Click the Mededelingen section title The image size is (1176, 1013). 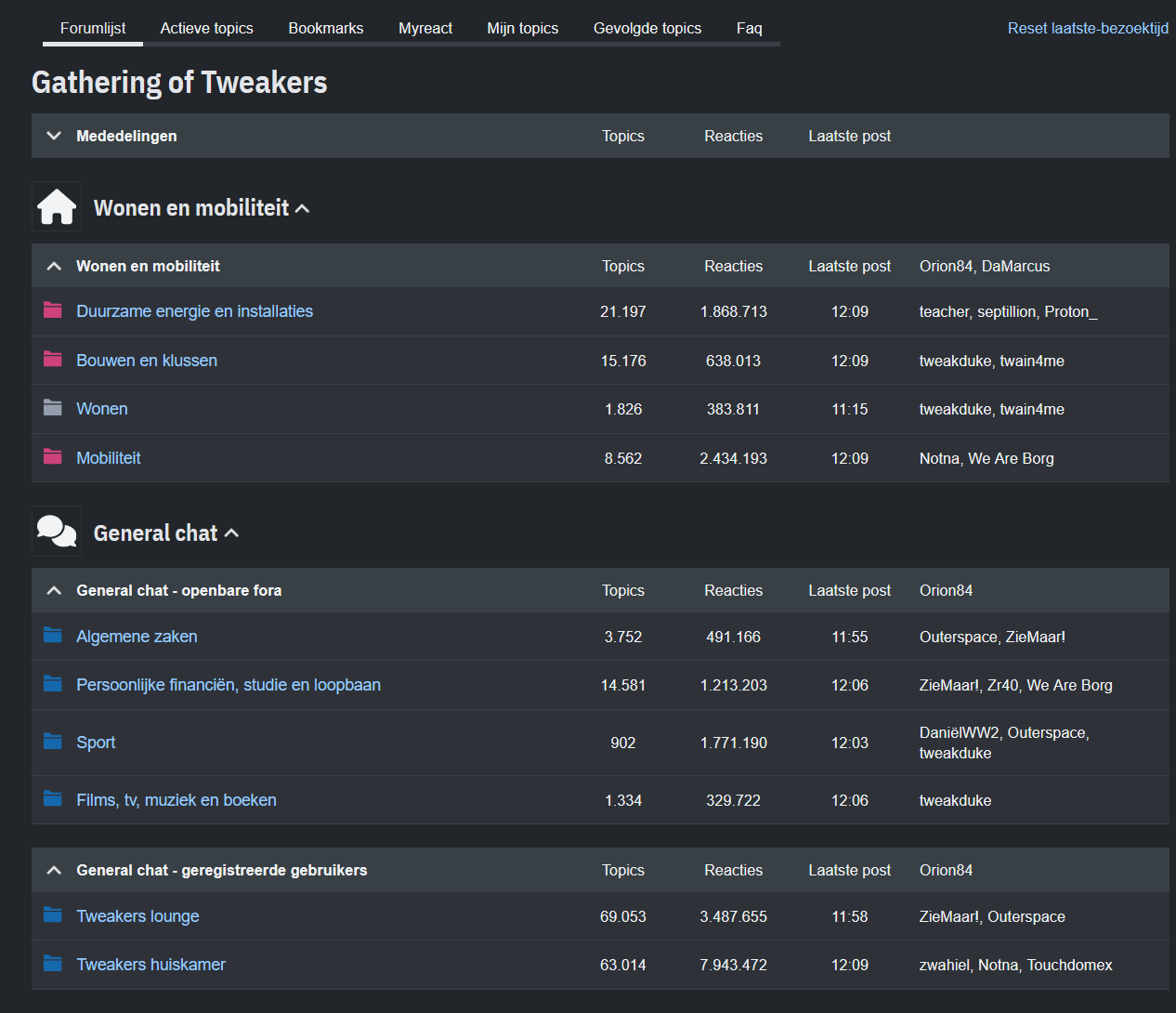point(126,136)
